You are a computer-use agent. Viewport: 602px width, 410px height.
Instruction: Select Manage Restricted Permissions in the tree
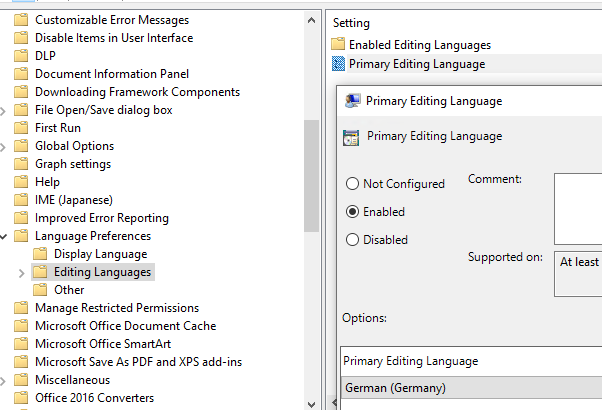(x=117, y=308)
